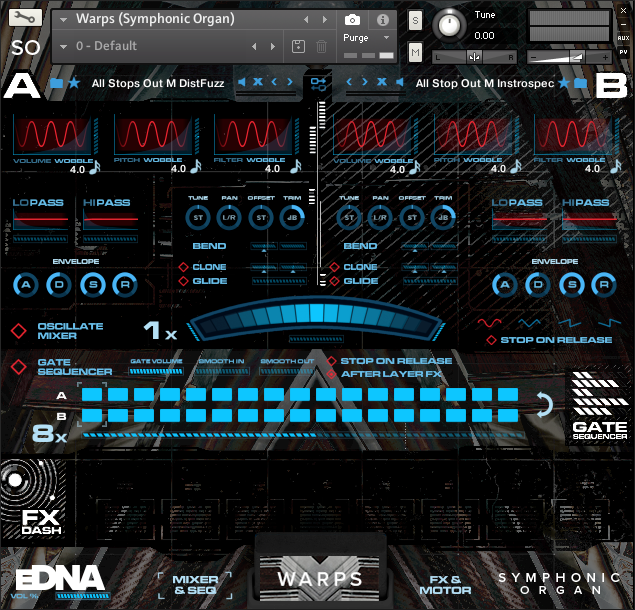Click the center A/B link icon
The height and width of the screenshot is (610, 635).
pyautogui.click(x=318, y=83)
